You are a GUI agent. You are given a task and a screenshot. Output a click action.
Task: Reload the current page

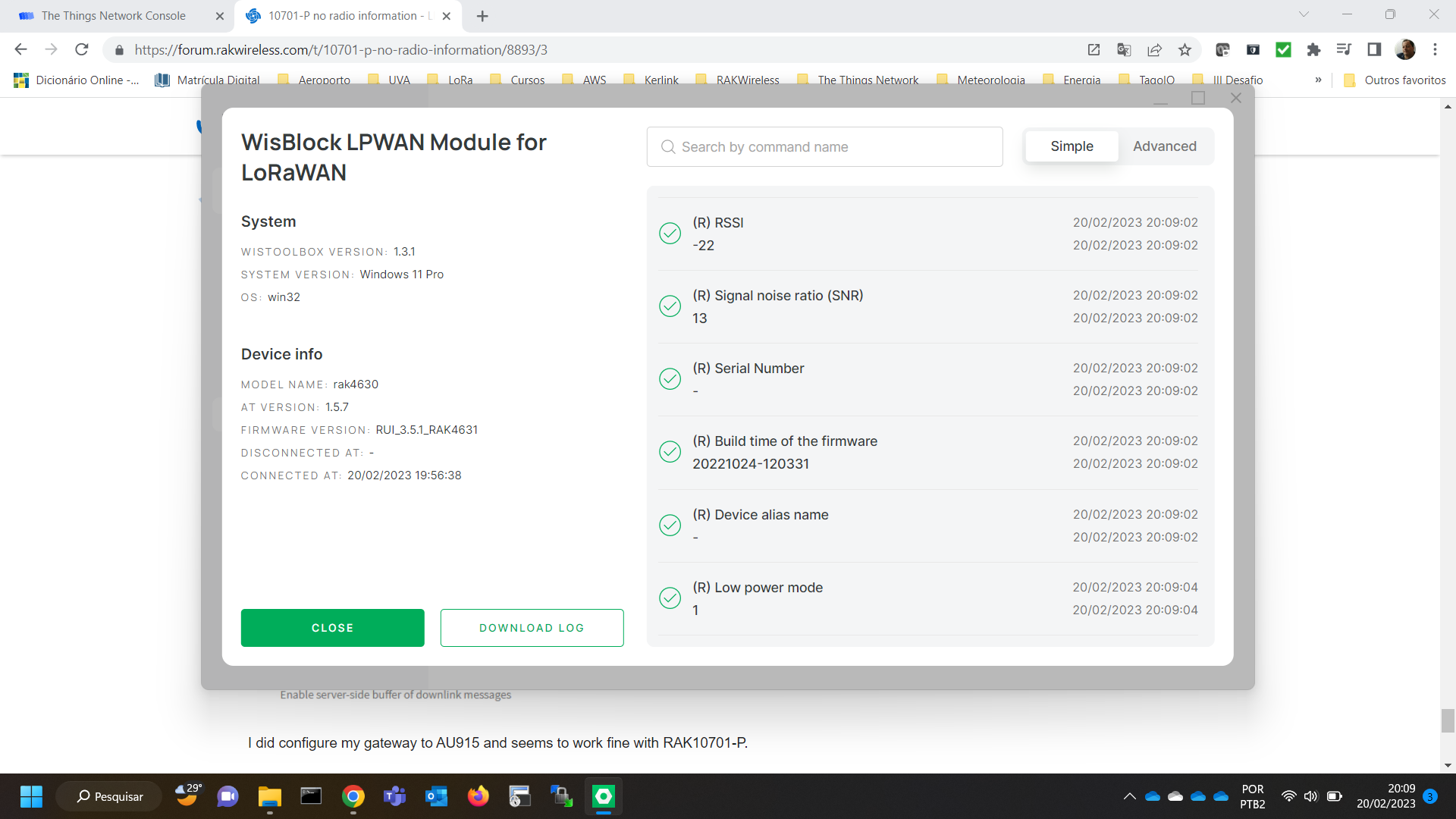[82, 50]
